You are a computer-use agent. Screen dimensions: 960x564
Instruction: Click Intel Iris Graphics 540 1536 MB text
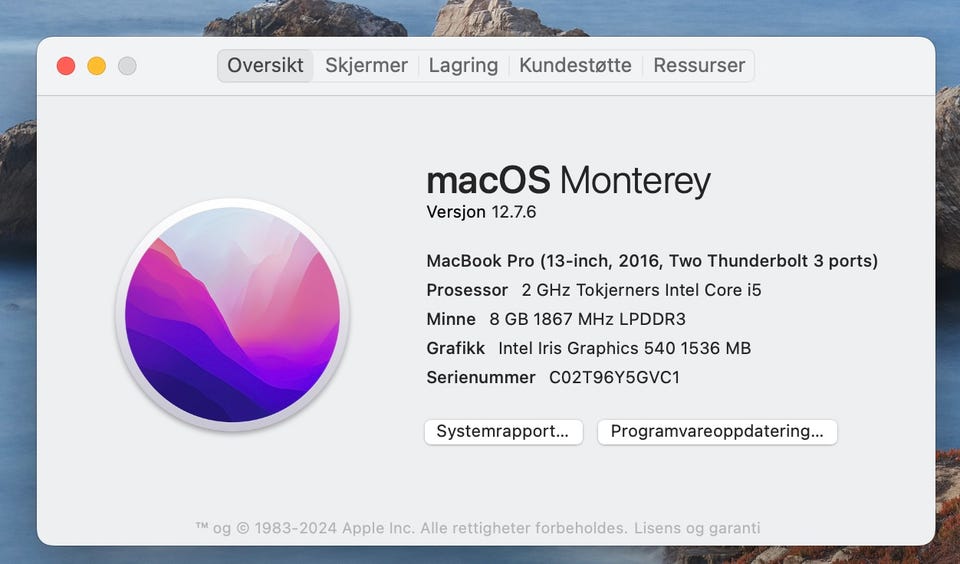pyautogui.click(x=624, y=348)
